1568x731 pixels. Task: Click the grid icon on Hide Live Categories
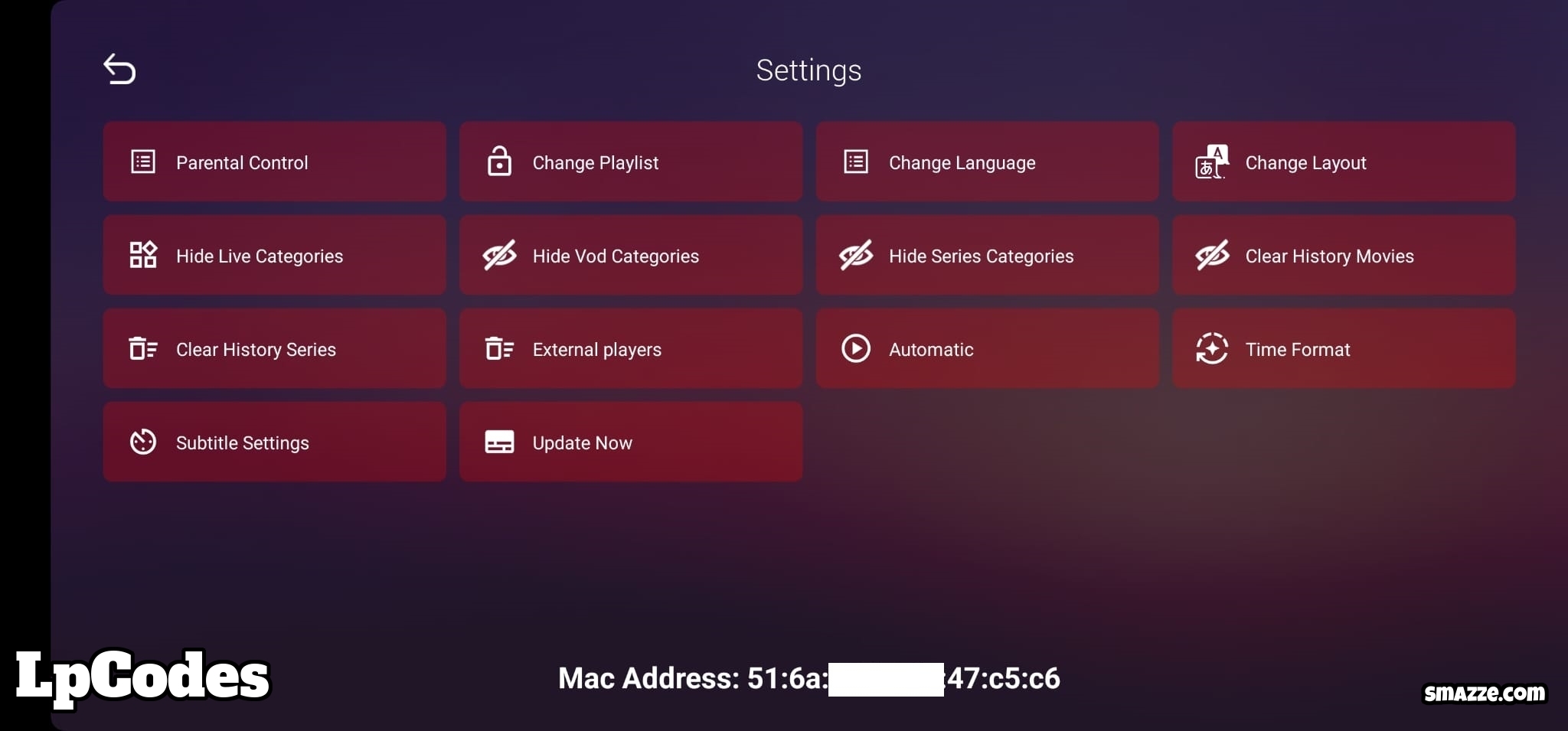coord(143,255)
